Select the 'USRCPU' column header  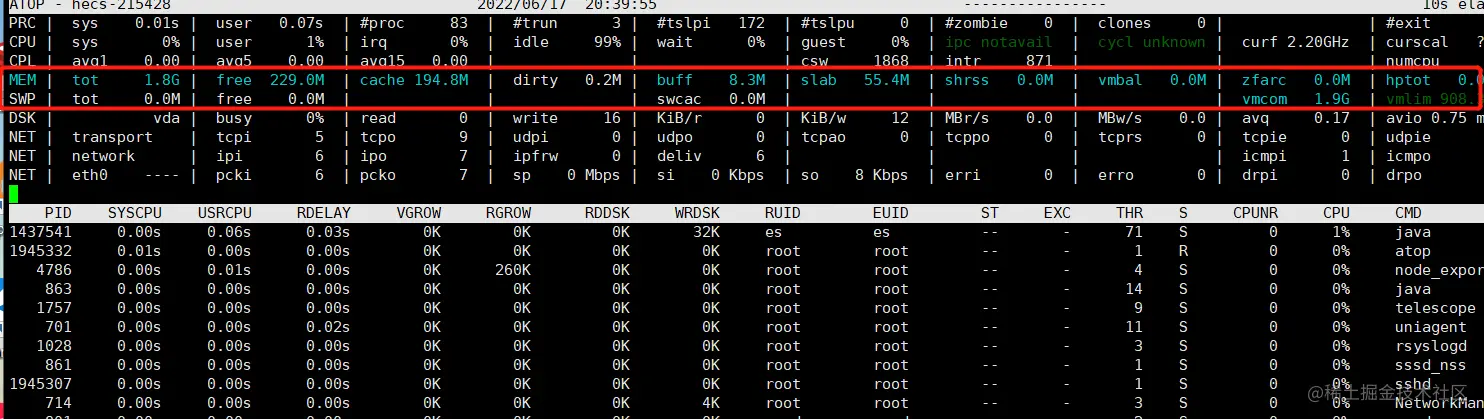pyautogui.click(x=224, y=213)
